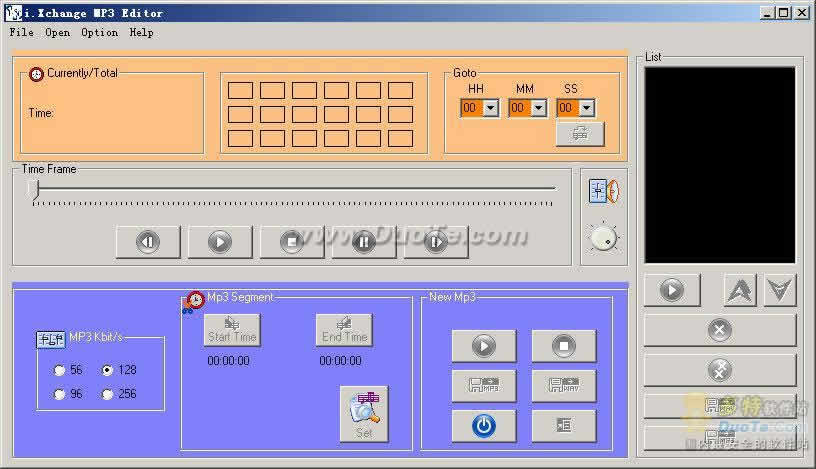Play the selected item below the List
Image resolution: width=816 pixels, height=469 pixels.
point(672,290)
